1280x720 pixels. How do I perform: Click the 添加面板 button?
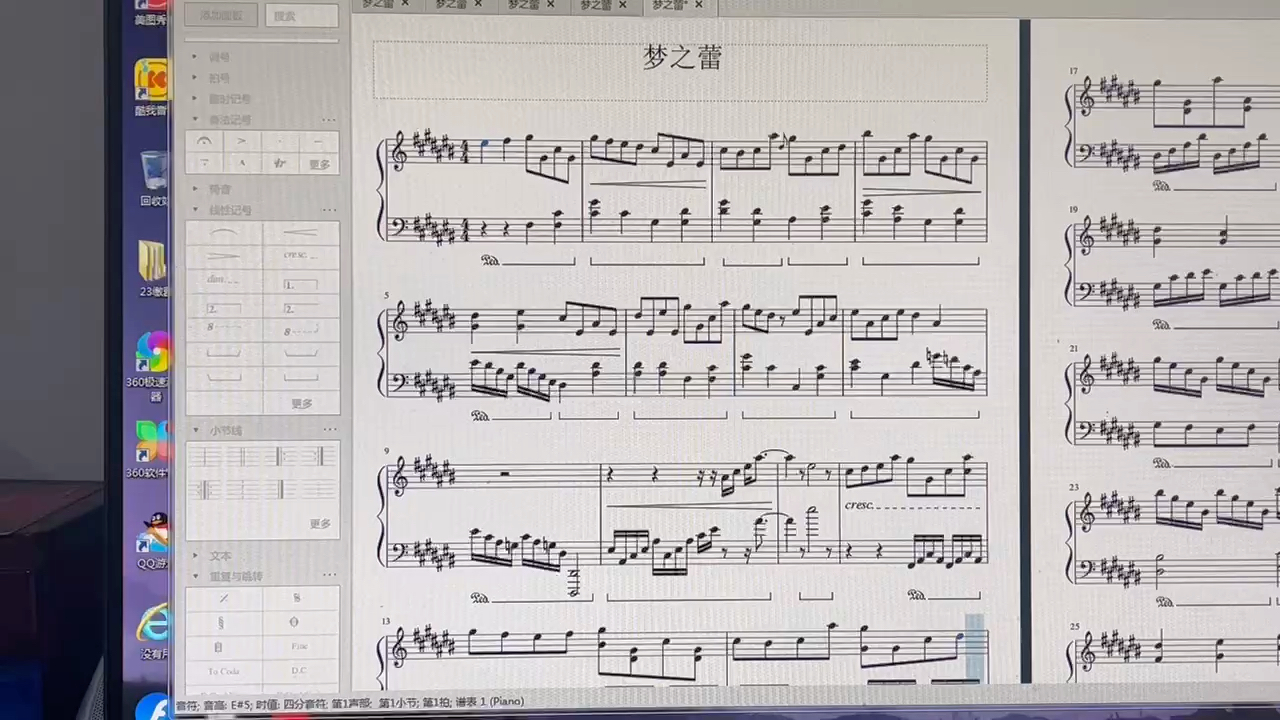coord(220,16)
